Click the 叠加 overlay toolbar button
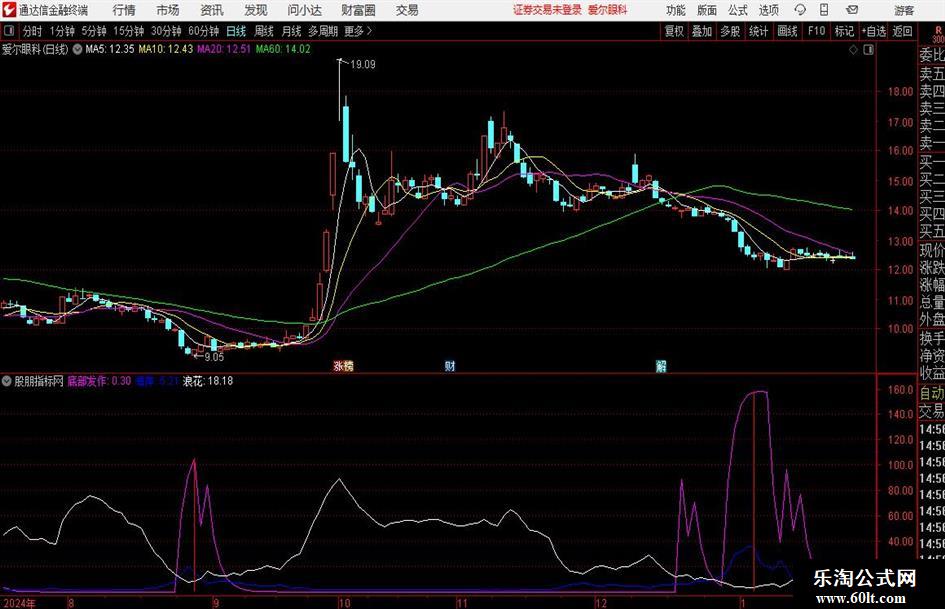Screen dimensions: 945x609 coord(702,31)
